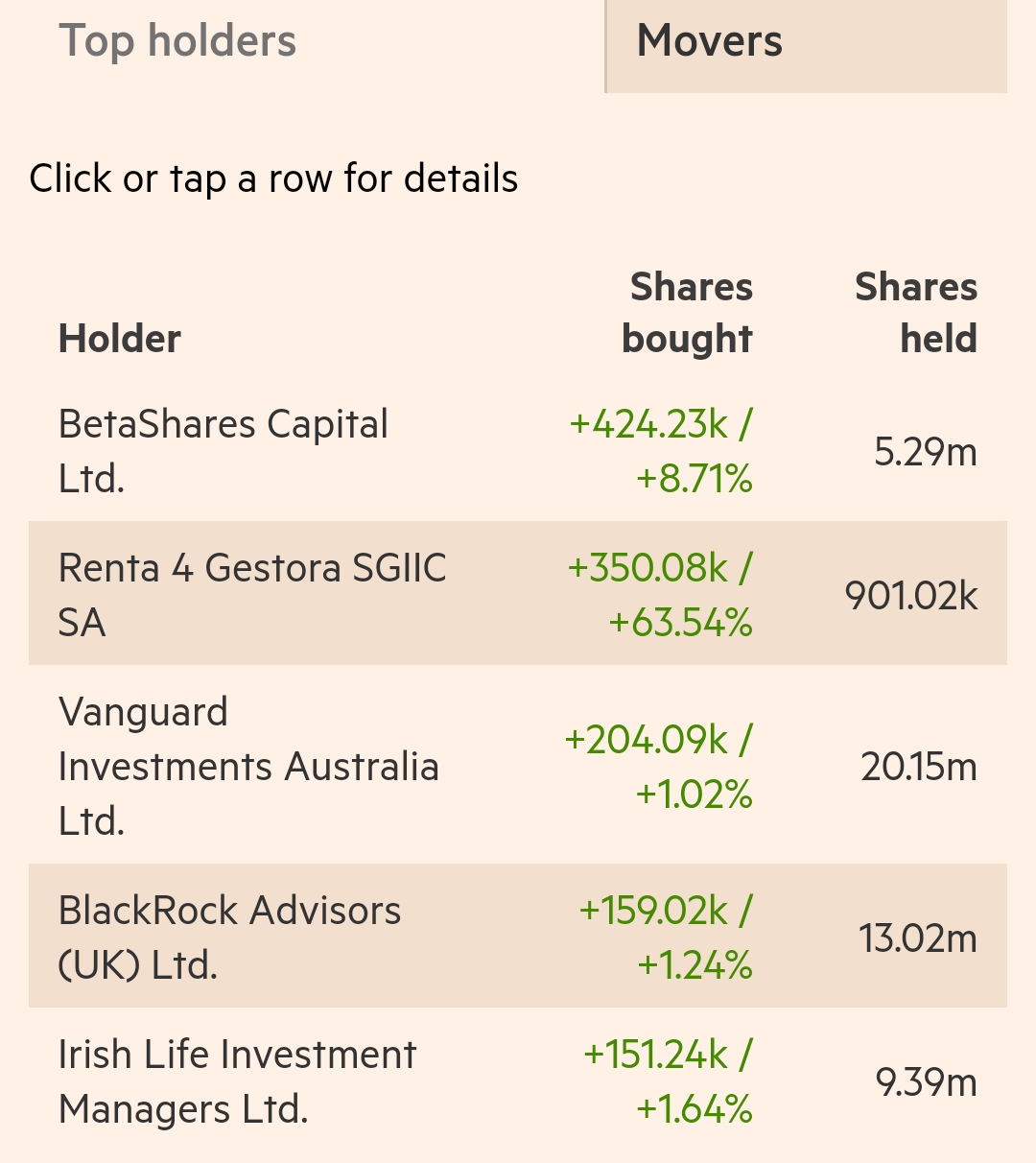The image size is (1036, 1163).
Task: Click the Holder column header
Action: pyautogui.click(x=120, y=339)
